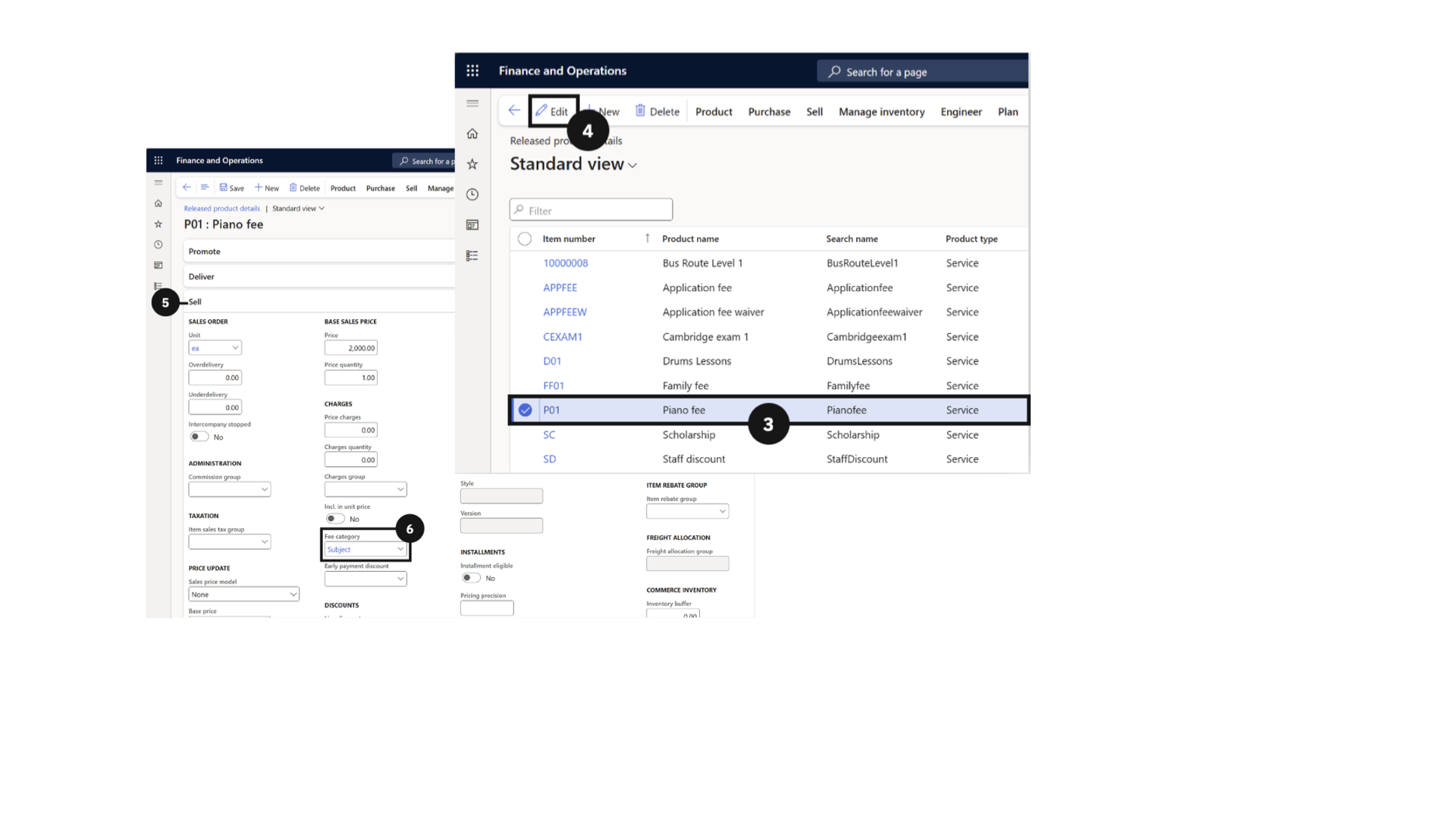The width and height of the screenshot is (1456, 819).
Task: Click the list view icon beside the left window's back arrow
Action: pyautogui.click(x=205, y=187)
